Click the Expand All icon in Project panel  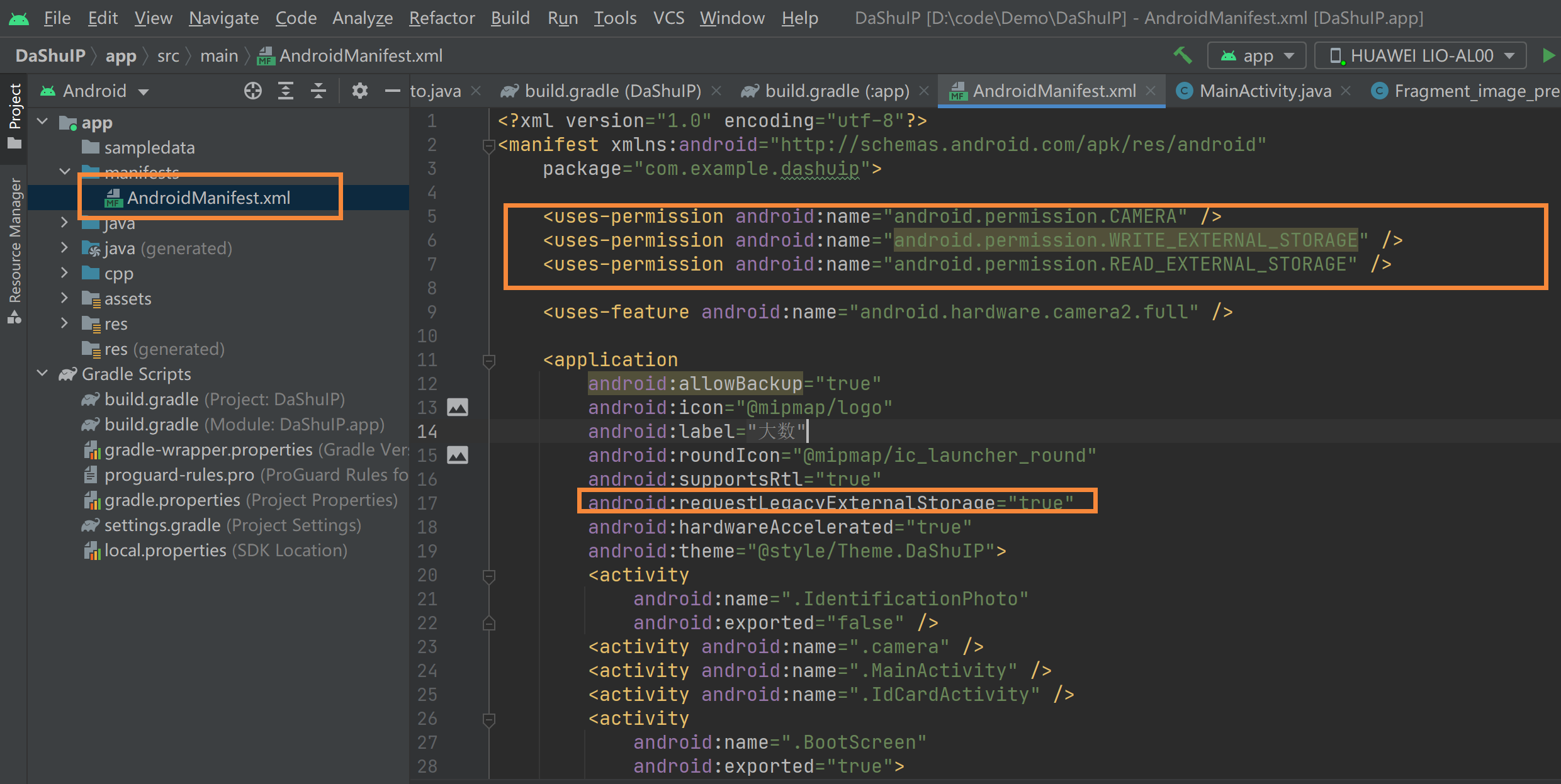point(286,91)
